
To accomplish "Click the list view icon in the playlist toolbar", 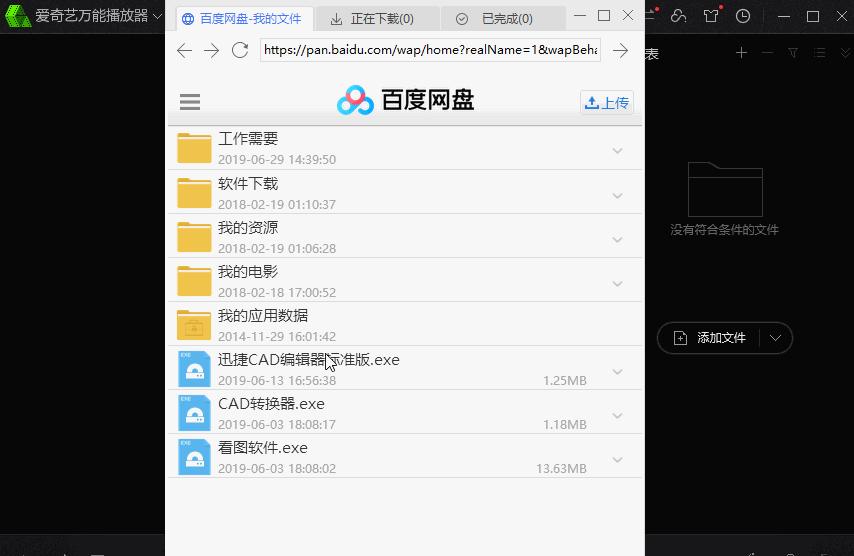I will click(820, 53).
